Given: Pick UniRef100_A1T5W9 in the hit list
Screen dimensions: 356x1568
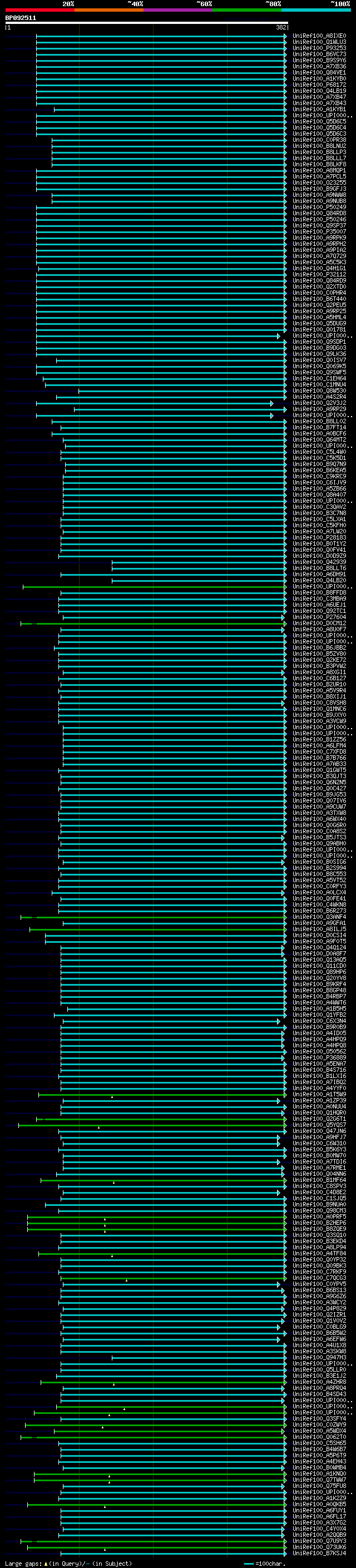Looking at the screenshot, I should (319, 1095).
